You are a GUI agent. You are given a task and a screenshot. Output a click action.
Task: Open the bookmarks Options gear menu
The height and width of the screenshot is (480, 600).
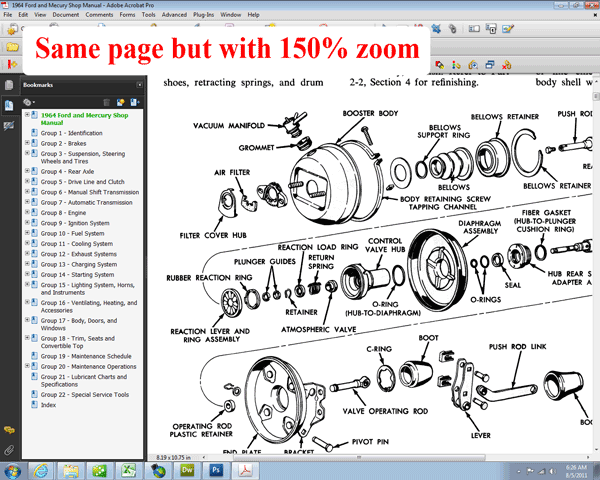[x=29, y=102]
